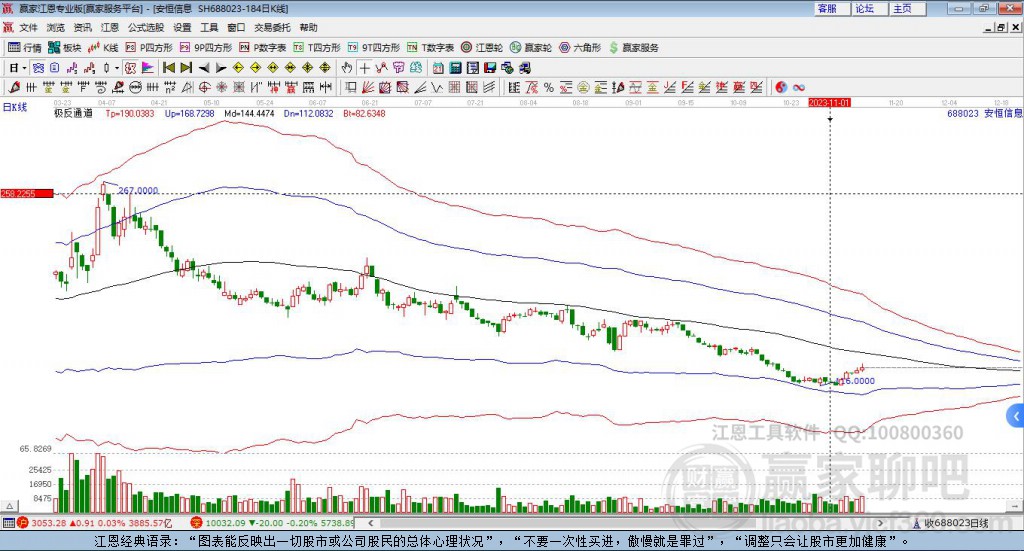Click the 2023-11-01 highlighted date marker
The image size is (1024, 551).
coord(829,103)
